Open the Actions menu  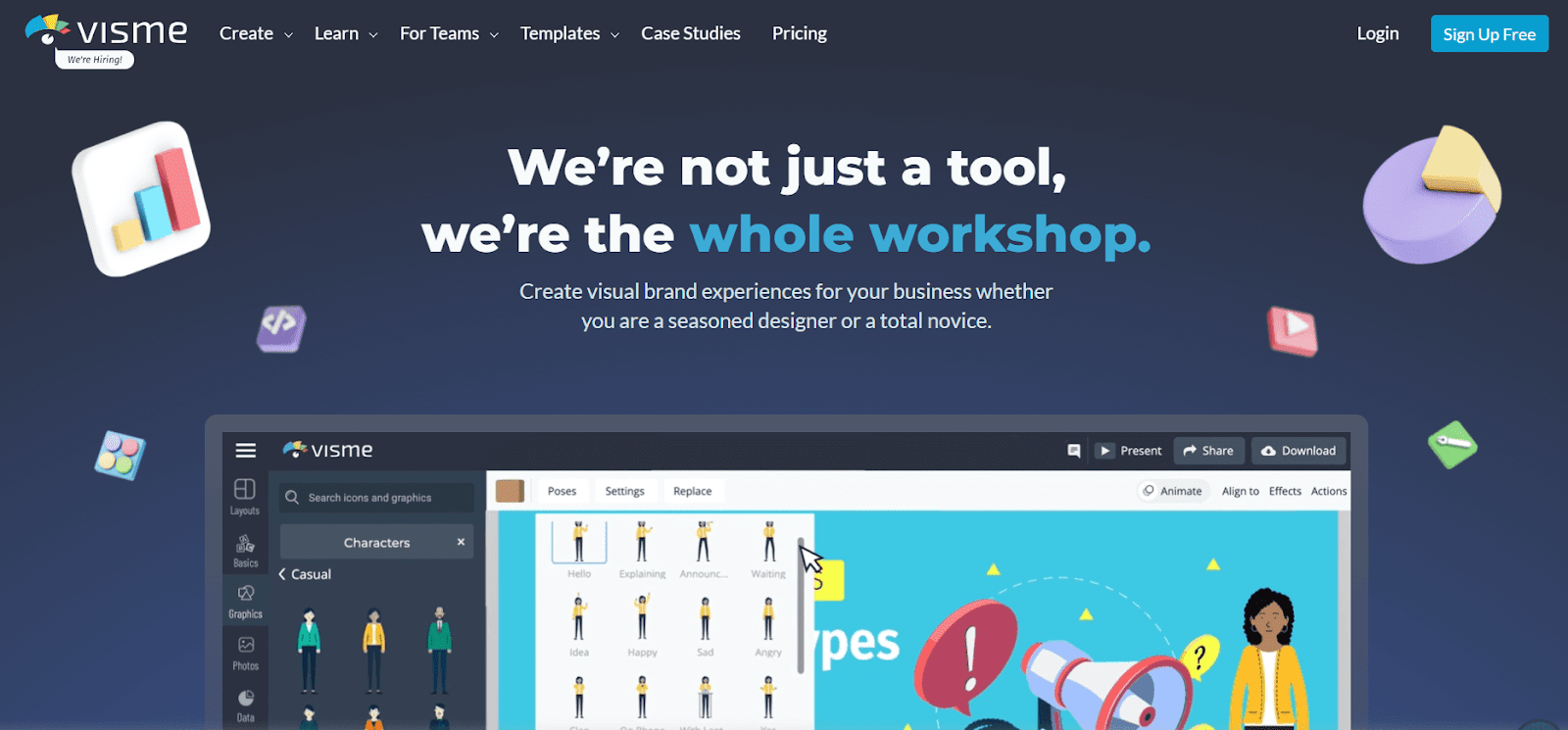click(x=1329, y=491)
